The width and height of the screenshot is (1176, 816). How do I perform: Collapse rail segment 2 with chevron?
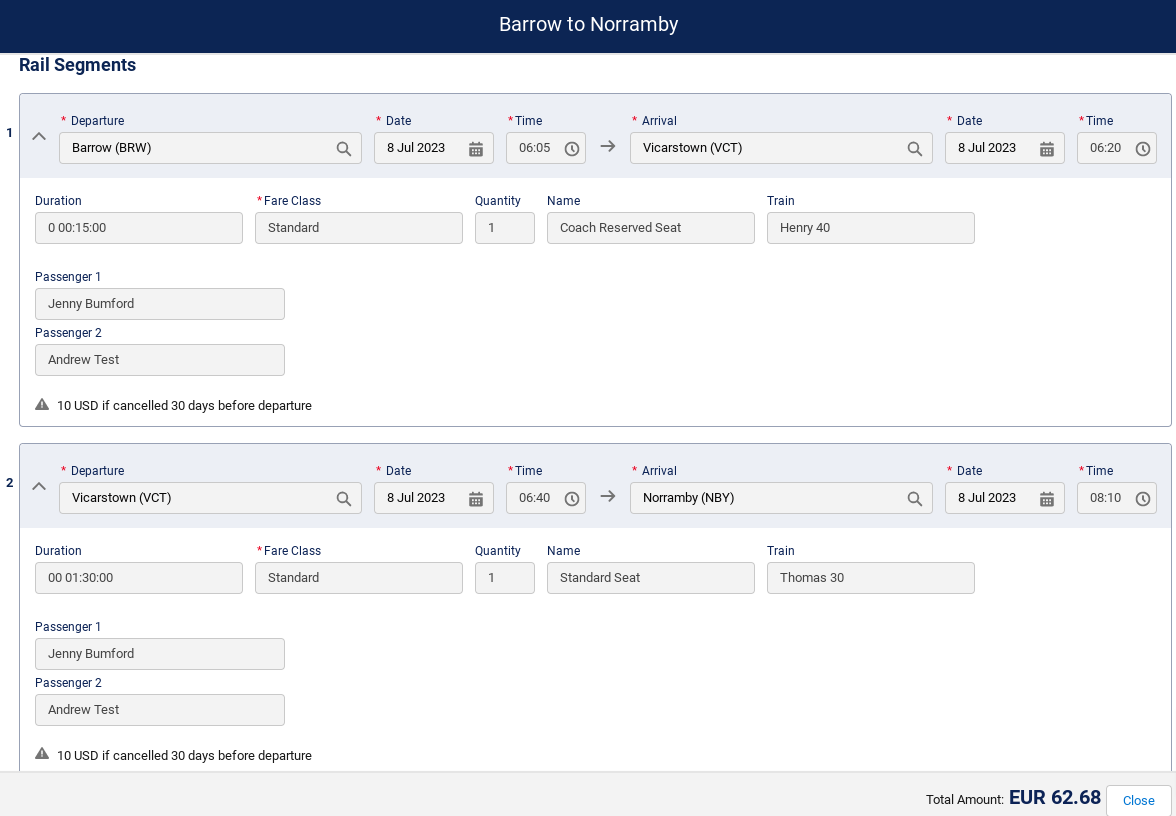tap(39, 486)
